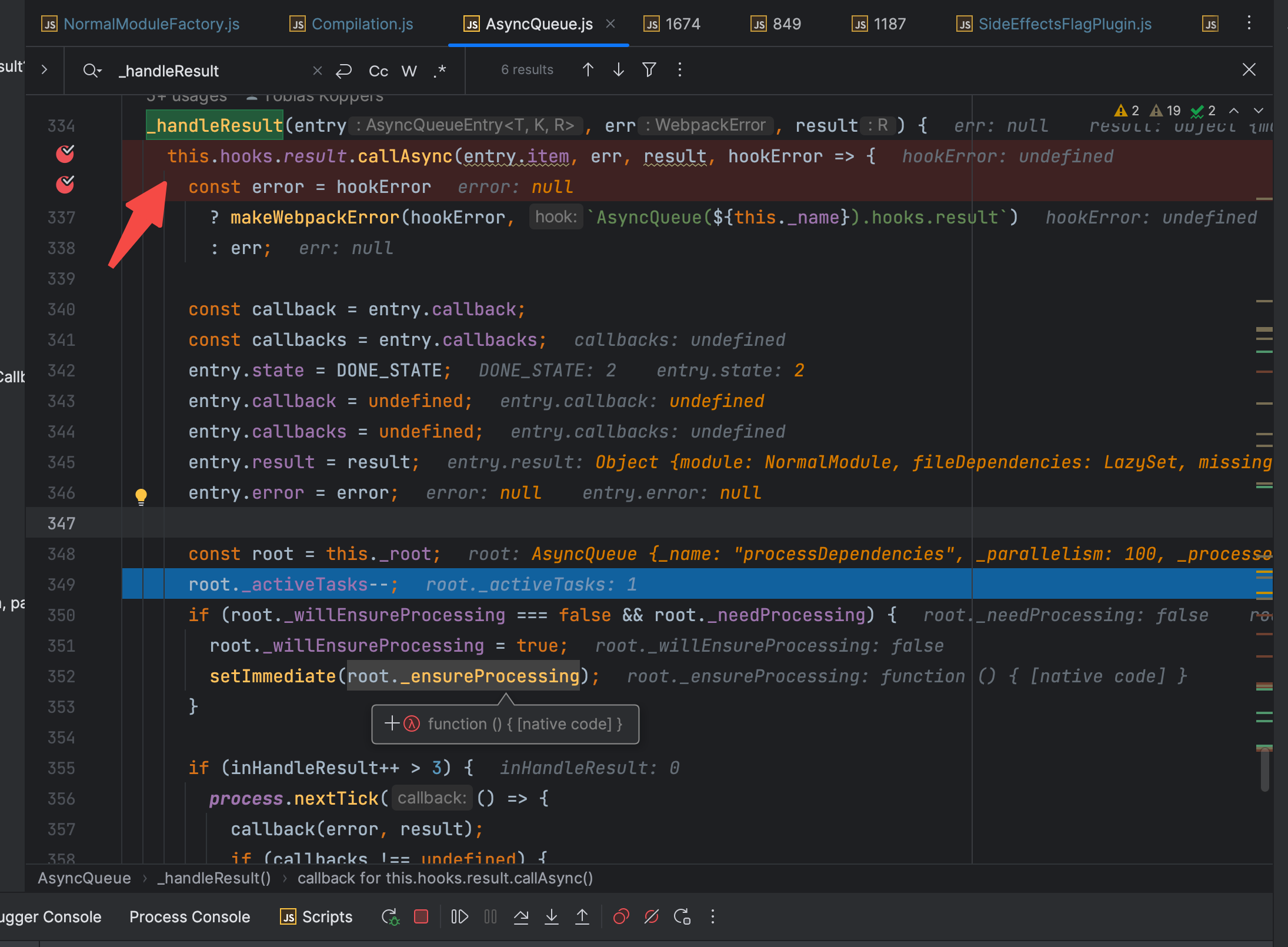Toggle Match Case search option
The image size is (1288, 947).
378,71
